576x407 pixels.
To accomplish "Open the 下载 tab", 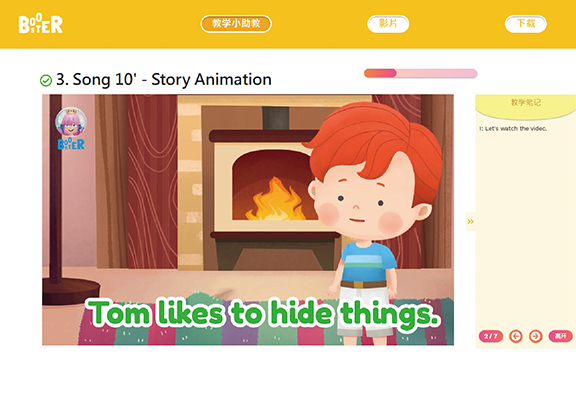I will pyautogui.click(x=526, y=24).
